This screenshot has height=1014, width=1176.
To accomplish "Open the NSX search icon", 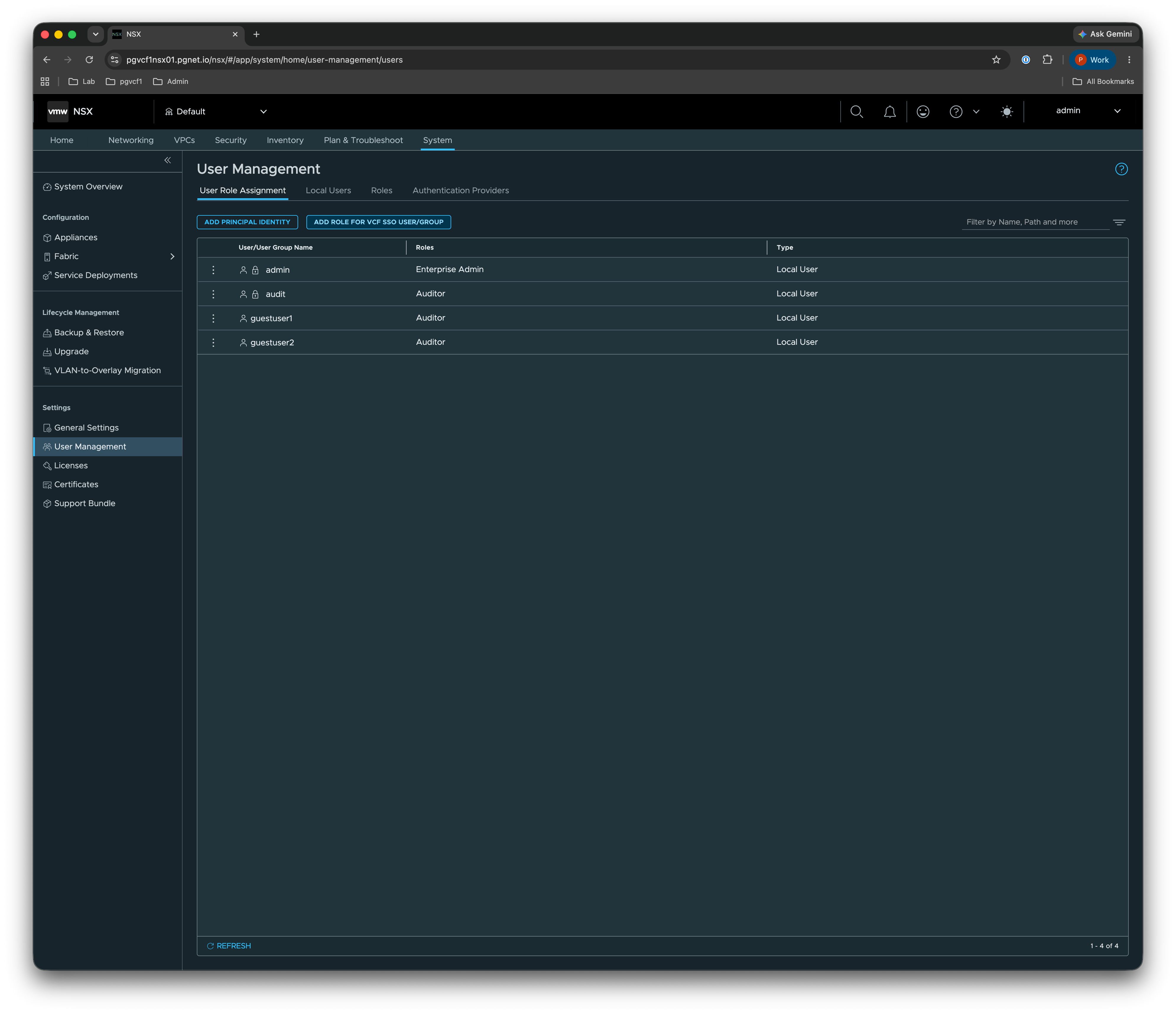I will [857, 112].
